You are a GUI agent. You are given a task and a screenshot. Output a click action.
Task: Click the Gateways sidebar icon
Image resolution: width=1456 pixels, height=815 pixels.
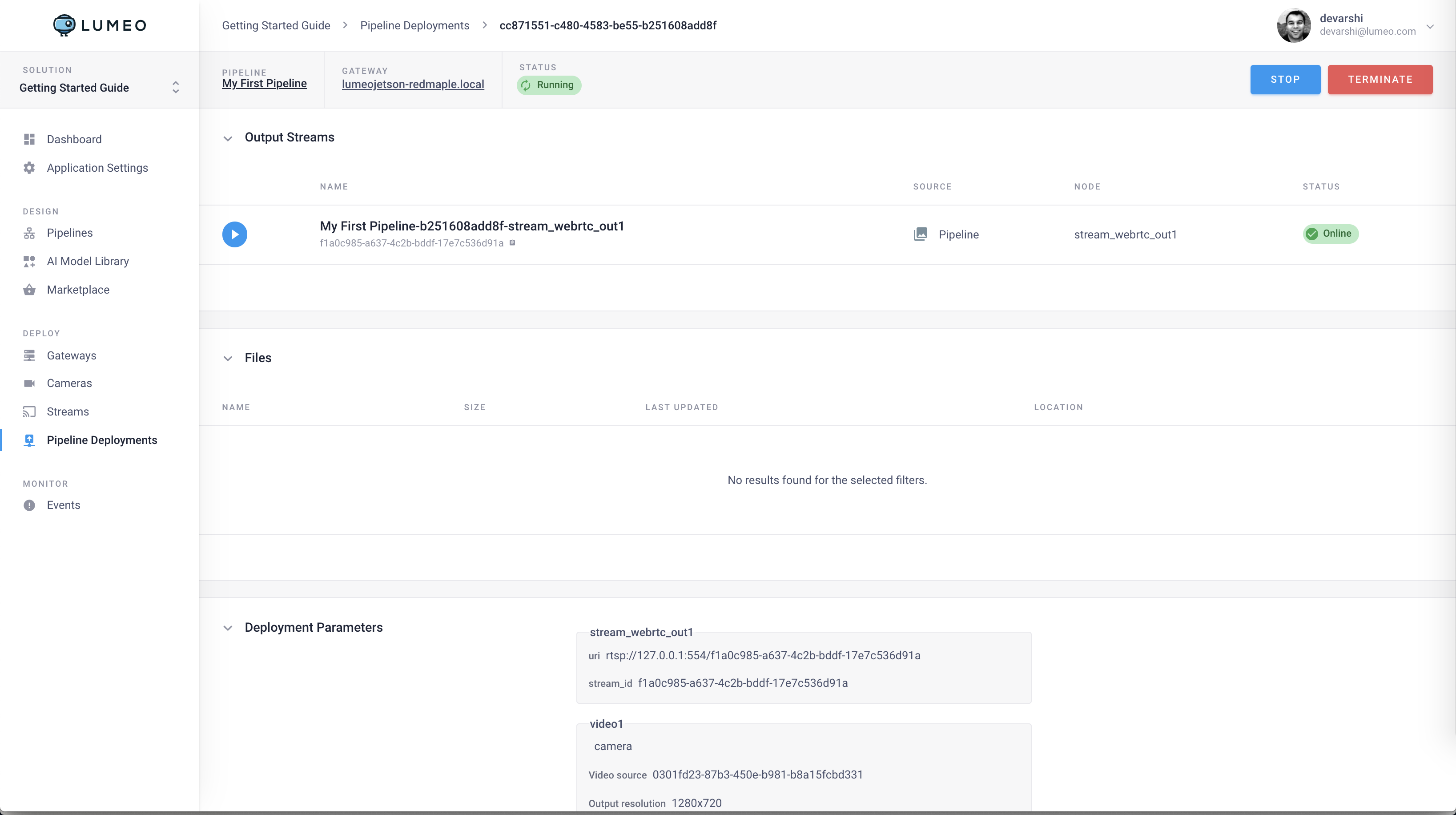29,356
